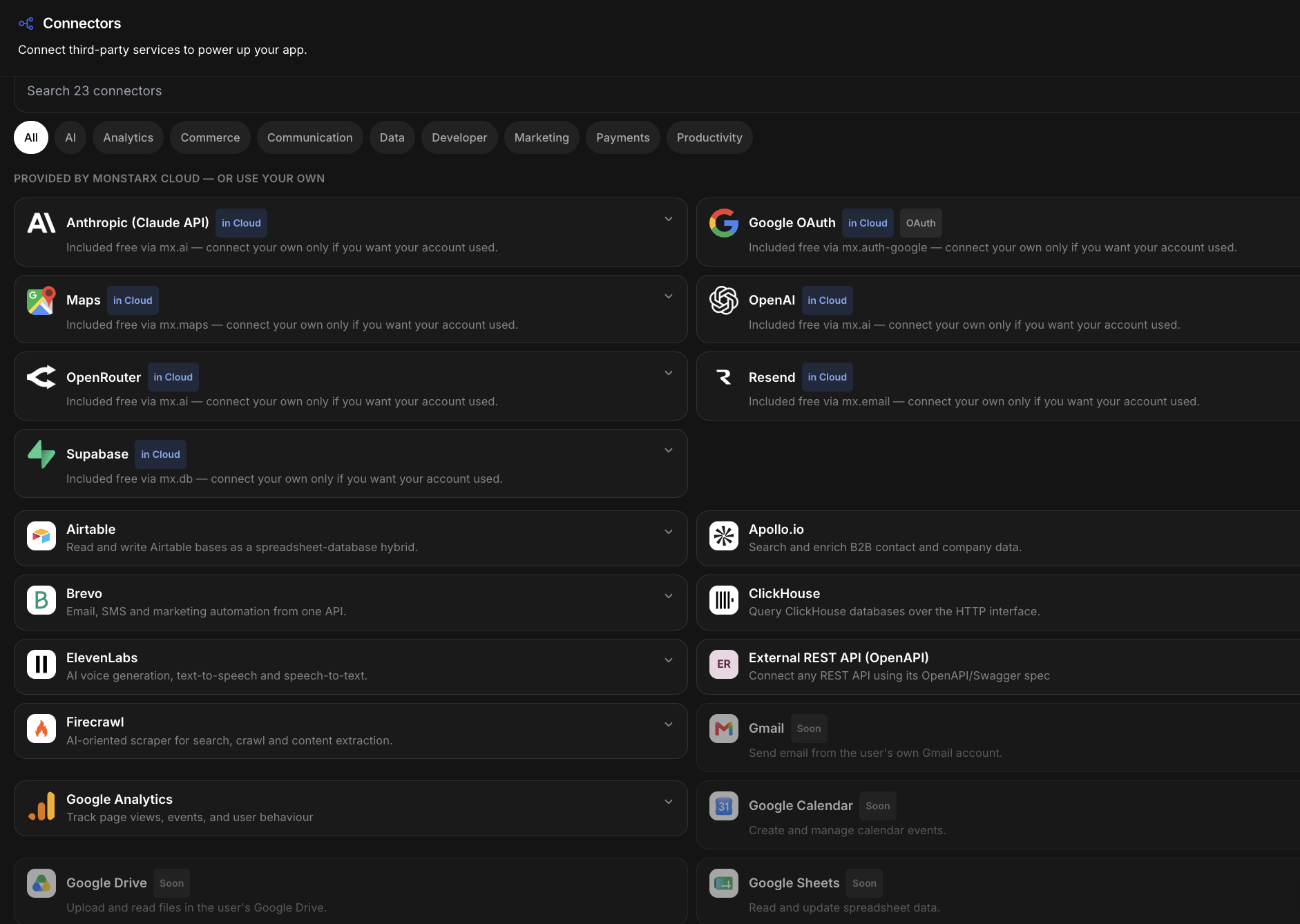Click the Firecrawl flame icon
The height and width of the screenshot is (924, 1300).
(41, 729)
